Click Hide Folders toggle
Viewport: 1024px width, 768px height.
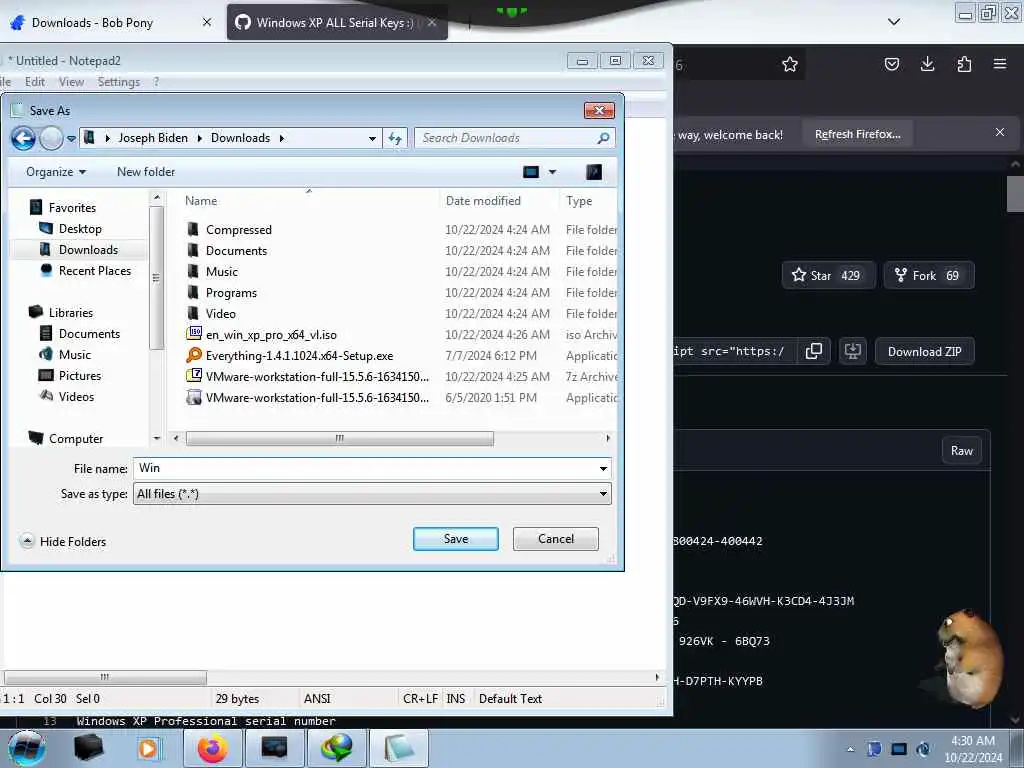[63, 541]
